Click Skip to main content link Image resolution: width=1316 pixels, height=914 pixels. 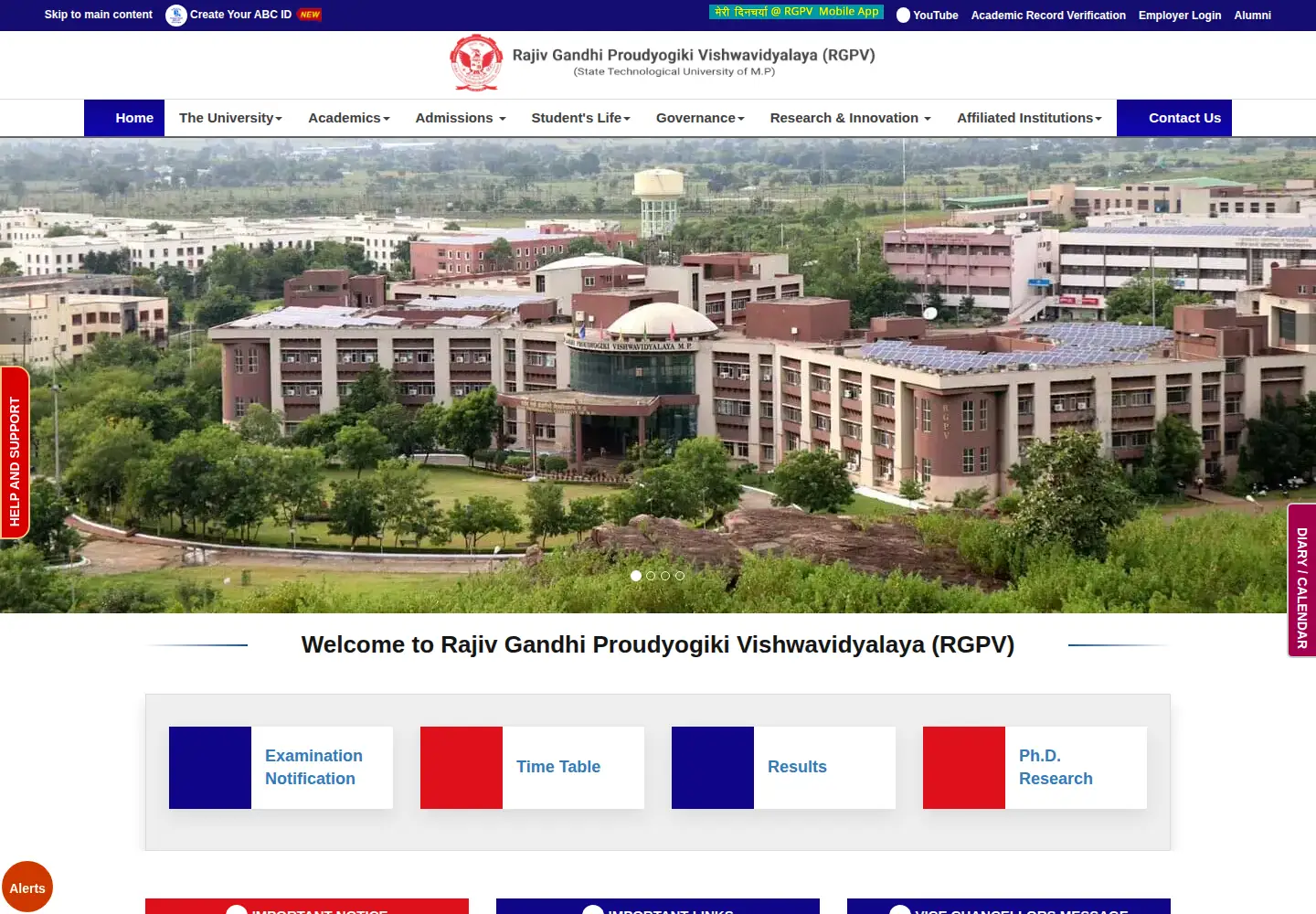pyautogui.click(x=99, y=15)
